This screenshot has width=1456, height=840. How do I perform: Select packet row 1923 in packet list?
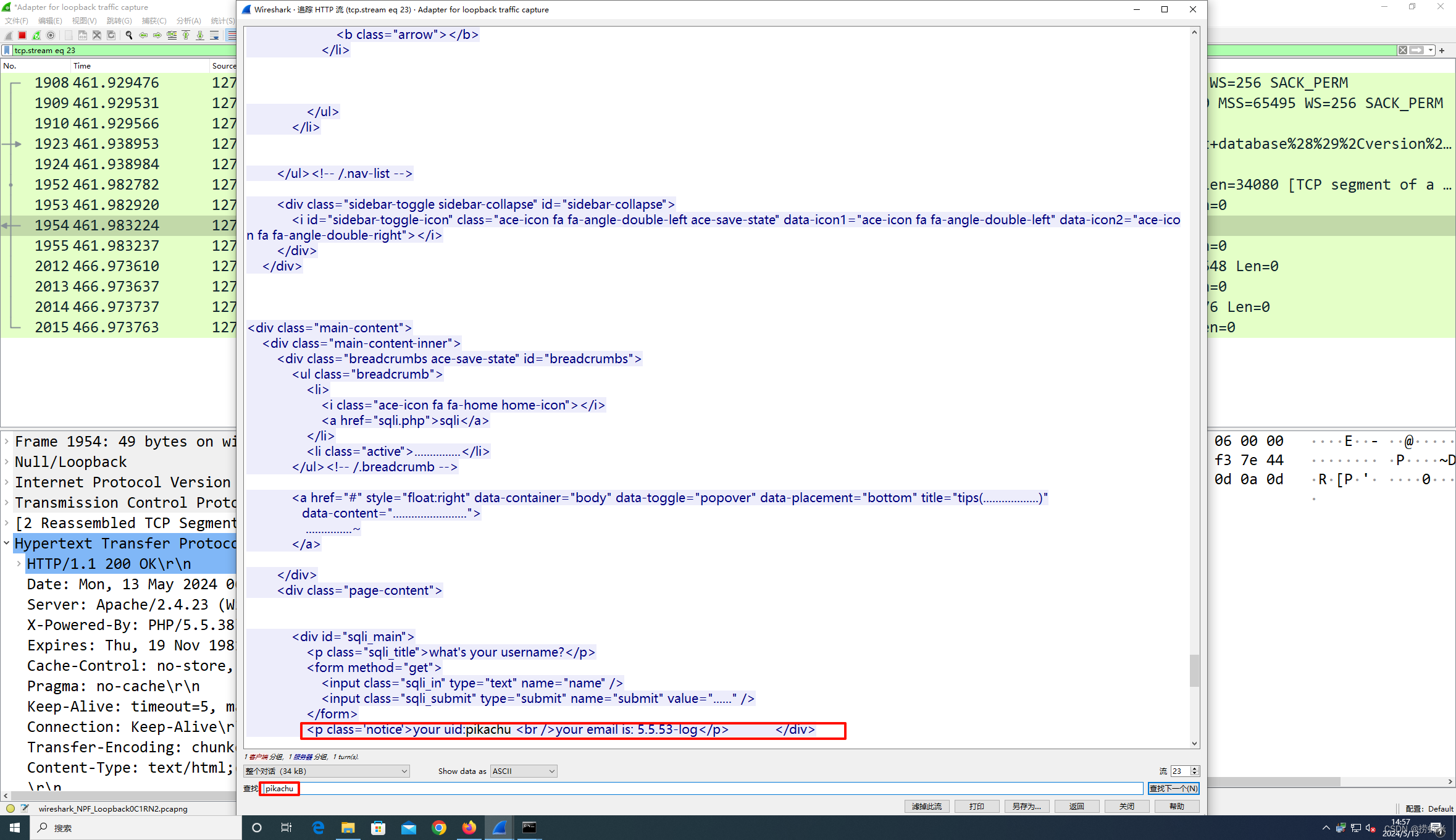click(x=119, y=144)
